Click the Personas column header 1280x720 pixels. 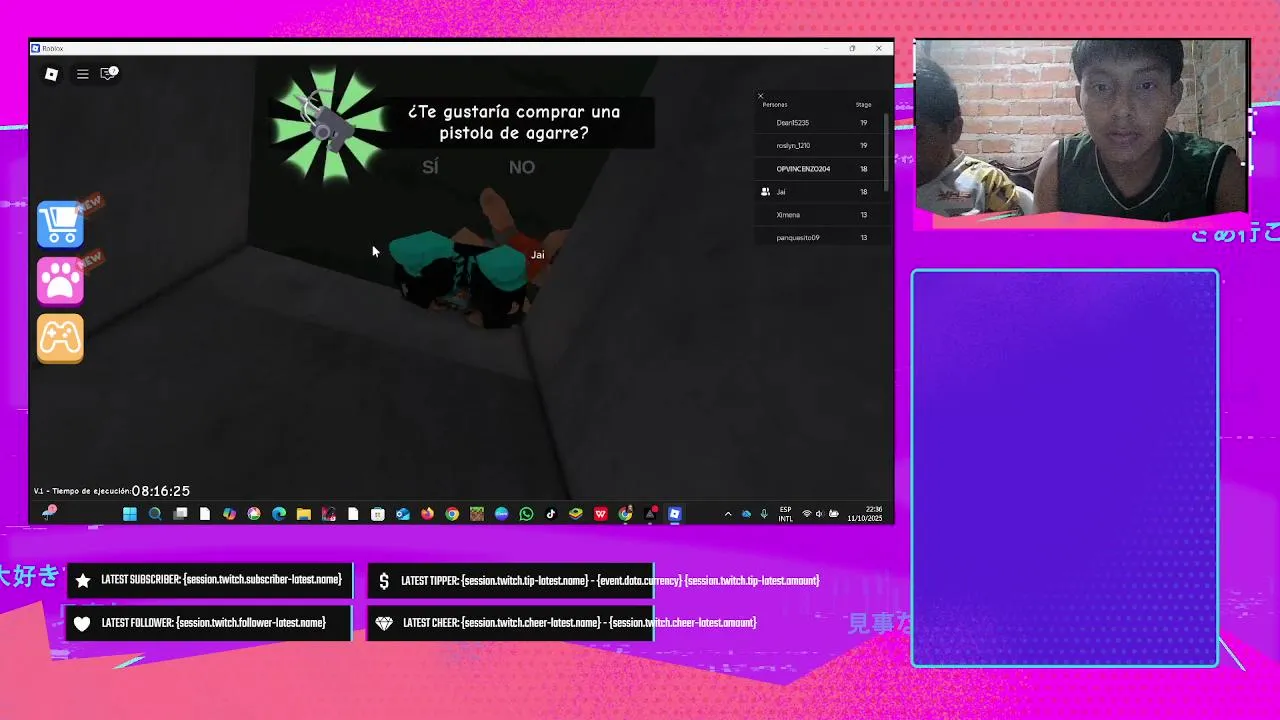(x=775, y=105)
